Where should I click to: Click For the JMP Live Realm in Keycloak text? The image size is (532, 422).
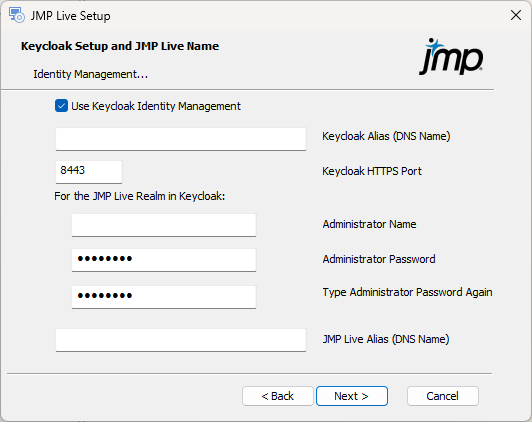point(139,196)
